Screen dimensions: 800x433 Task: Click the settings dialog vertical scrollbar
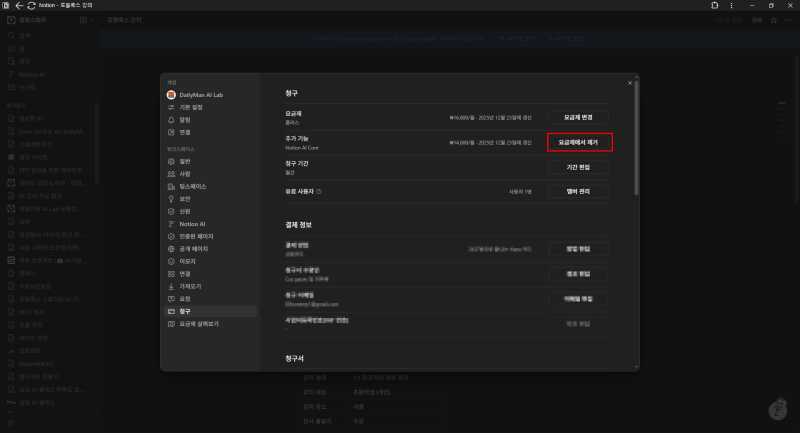pyautogui.click(x=636, y=138)
